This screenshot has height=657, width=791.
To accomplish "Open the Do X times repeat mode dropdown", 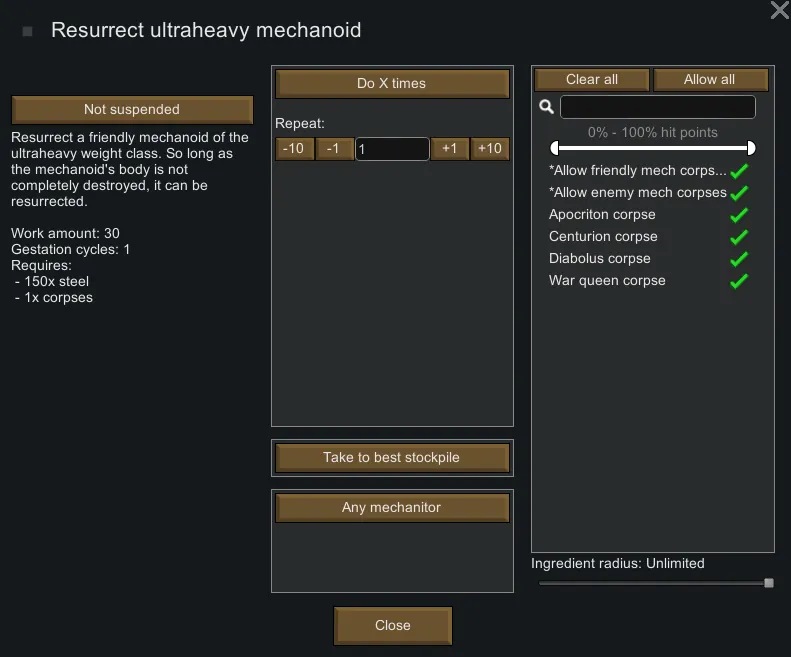I will 392,84.
